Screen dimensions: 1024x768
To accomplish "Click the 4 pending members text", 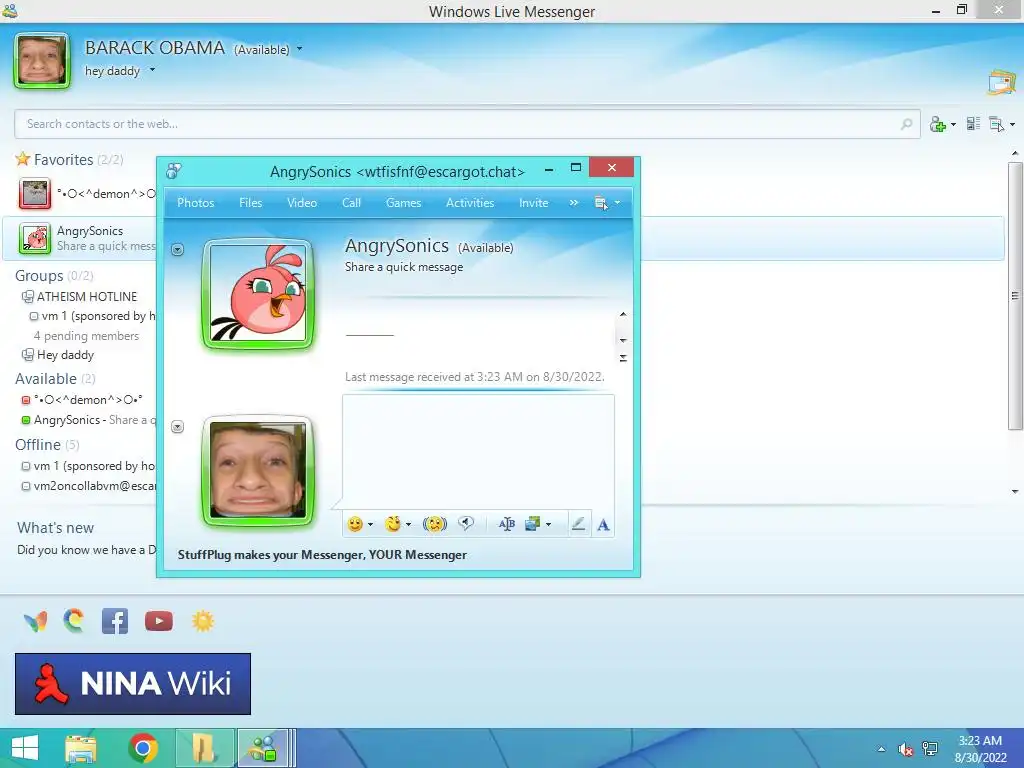I will (x=86, y=336).
